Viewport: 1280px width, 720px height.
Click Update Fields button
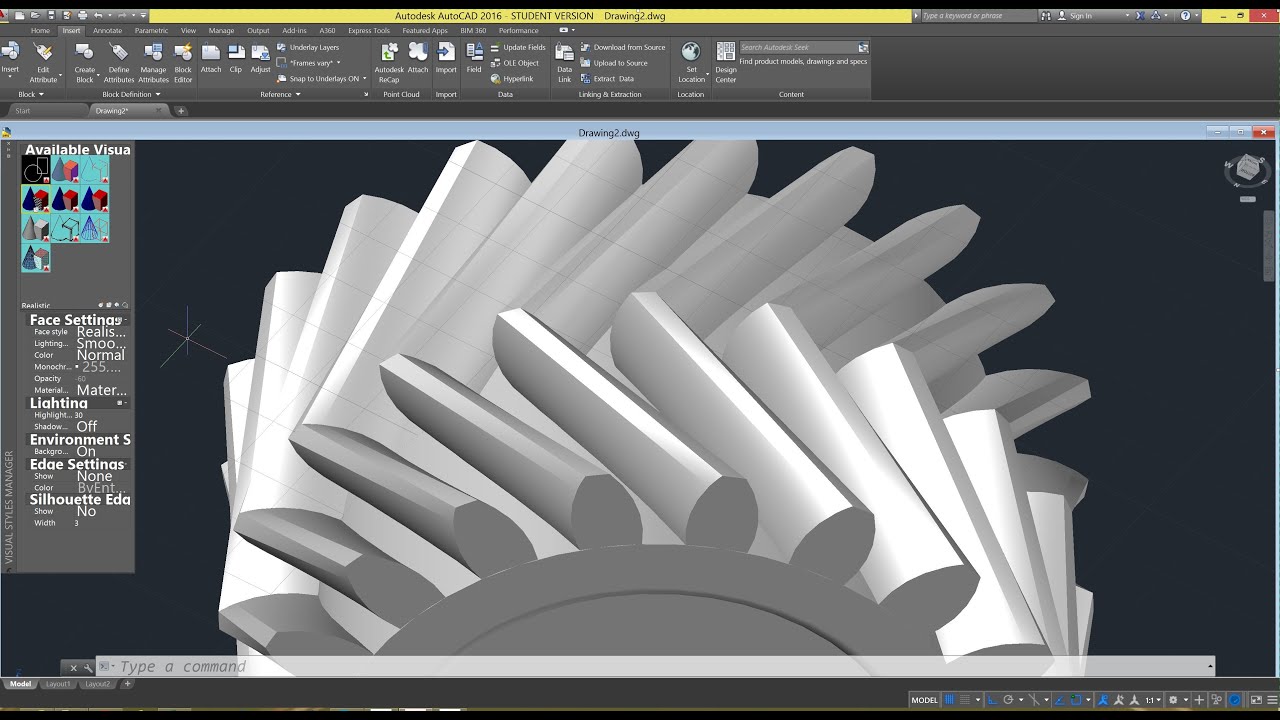click(x=518, y=47)
